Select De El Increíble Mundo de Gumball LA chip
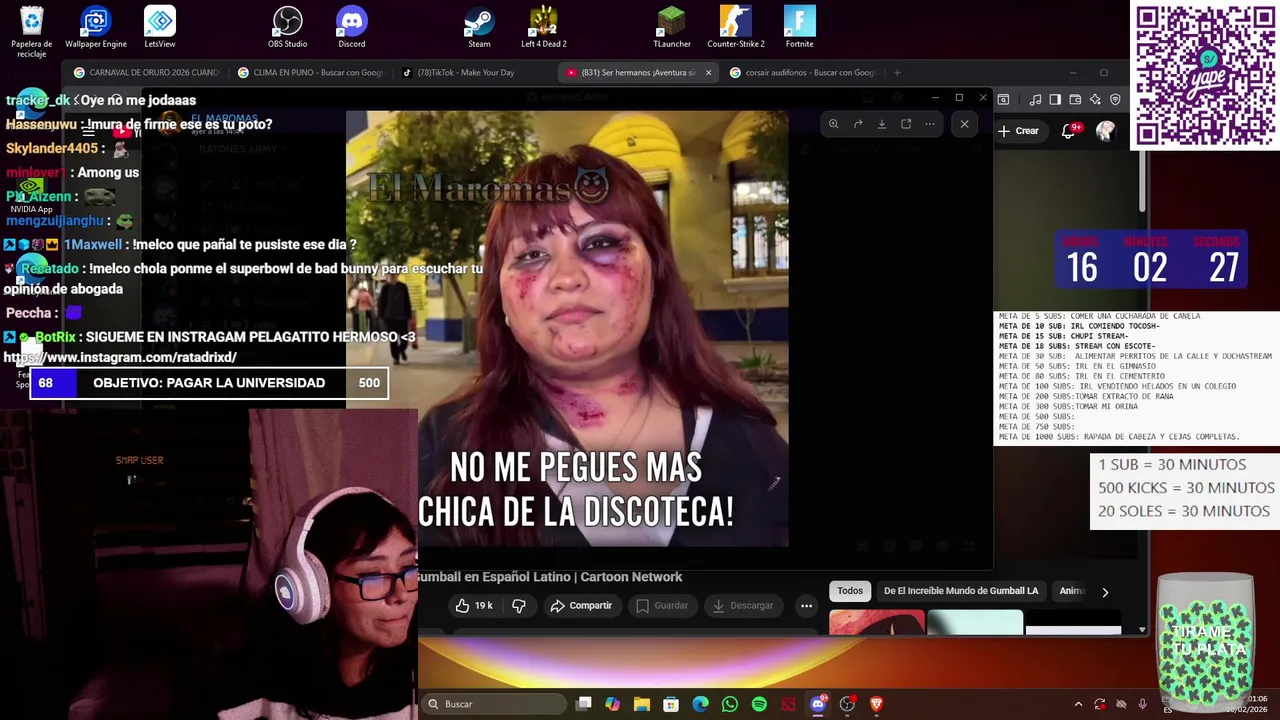Image resolution: width=1280 pixels, height=720 pixels. (x=961, y=591)
